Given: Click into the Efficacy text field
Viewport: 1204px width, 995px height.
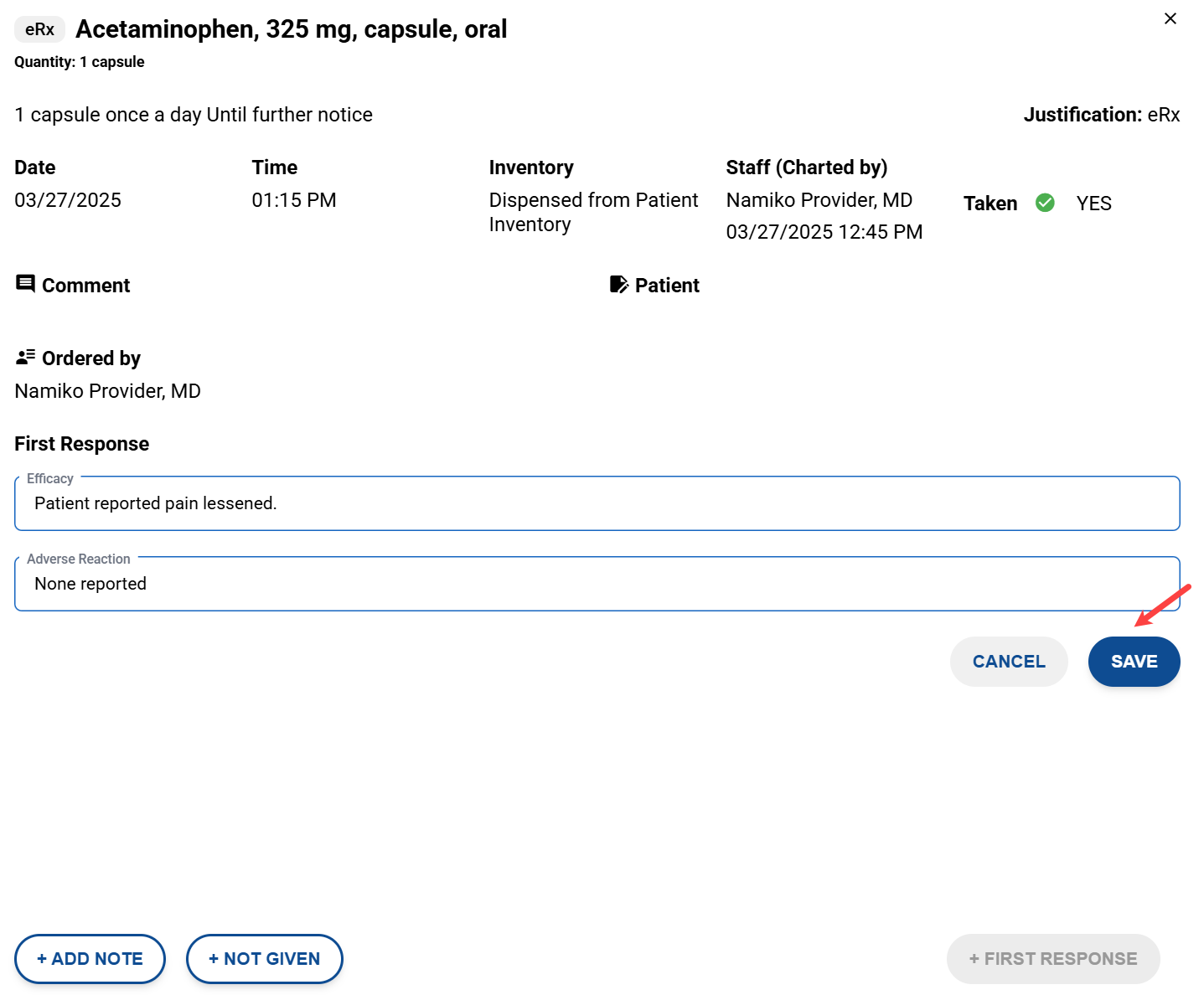Looking at the screenshot, I should pos(597,503).
